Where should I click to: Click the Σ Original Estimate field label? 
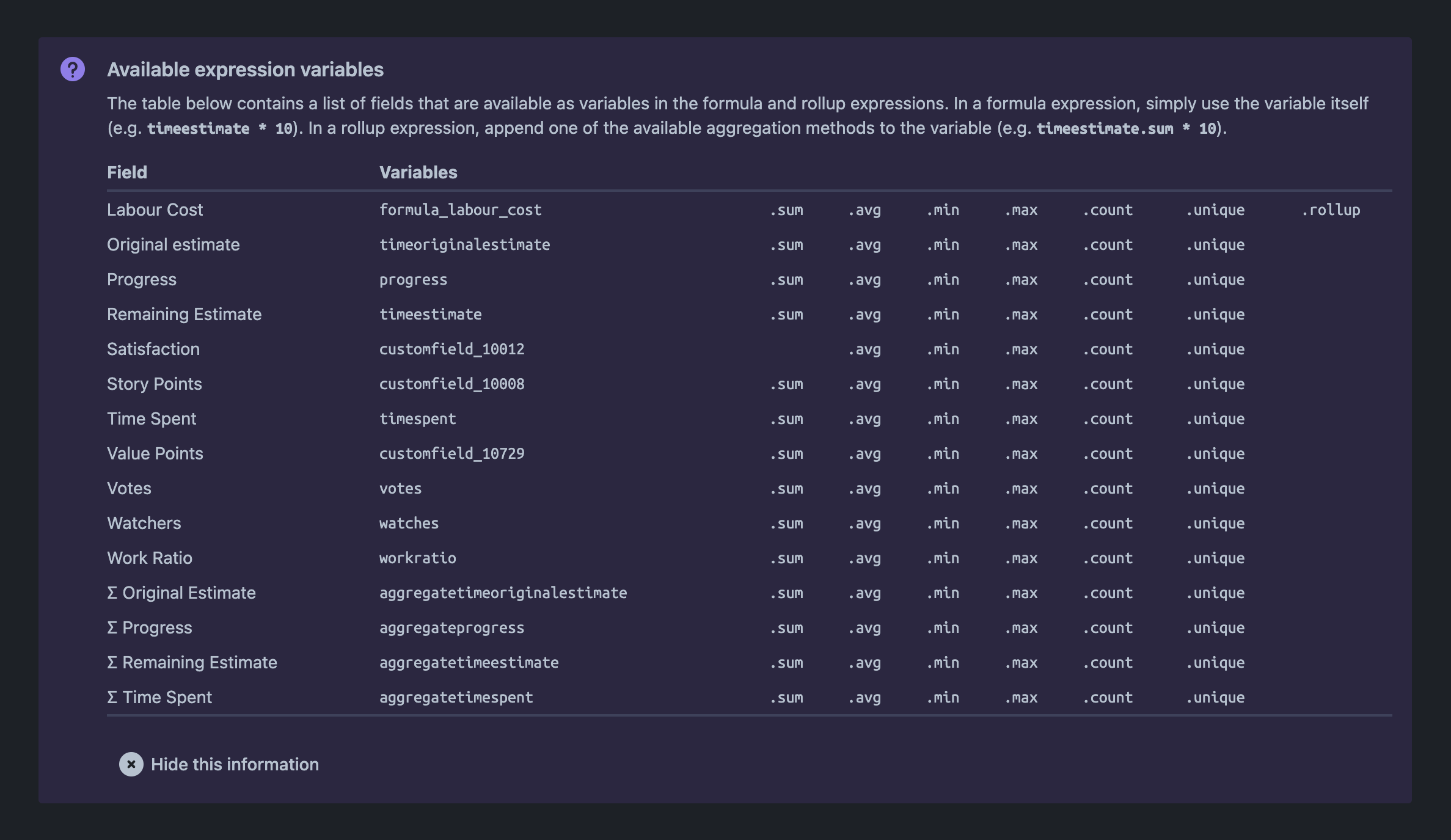pos(181,593)
